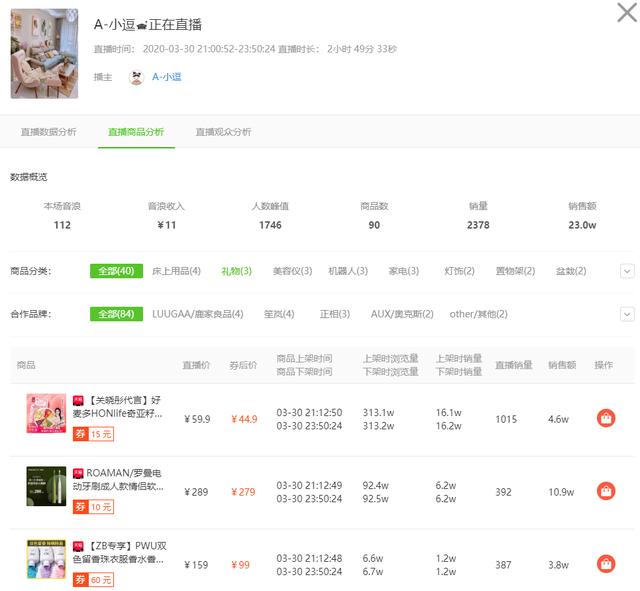Filter by 礼物(3) category
The width and height of the screenshot is (640, 591).
point(236,271)
